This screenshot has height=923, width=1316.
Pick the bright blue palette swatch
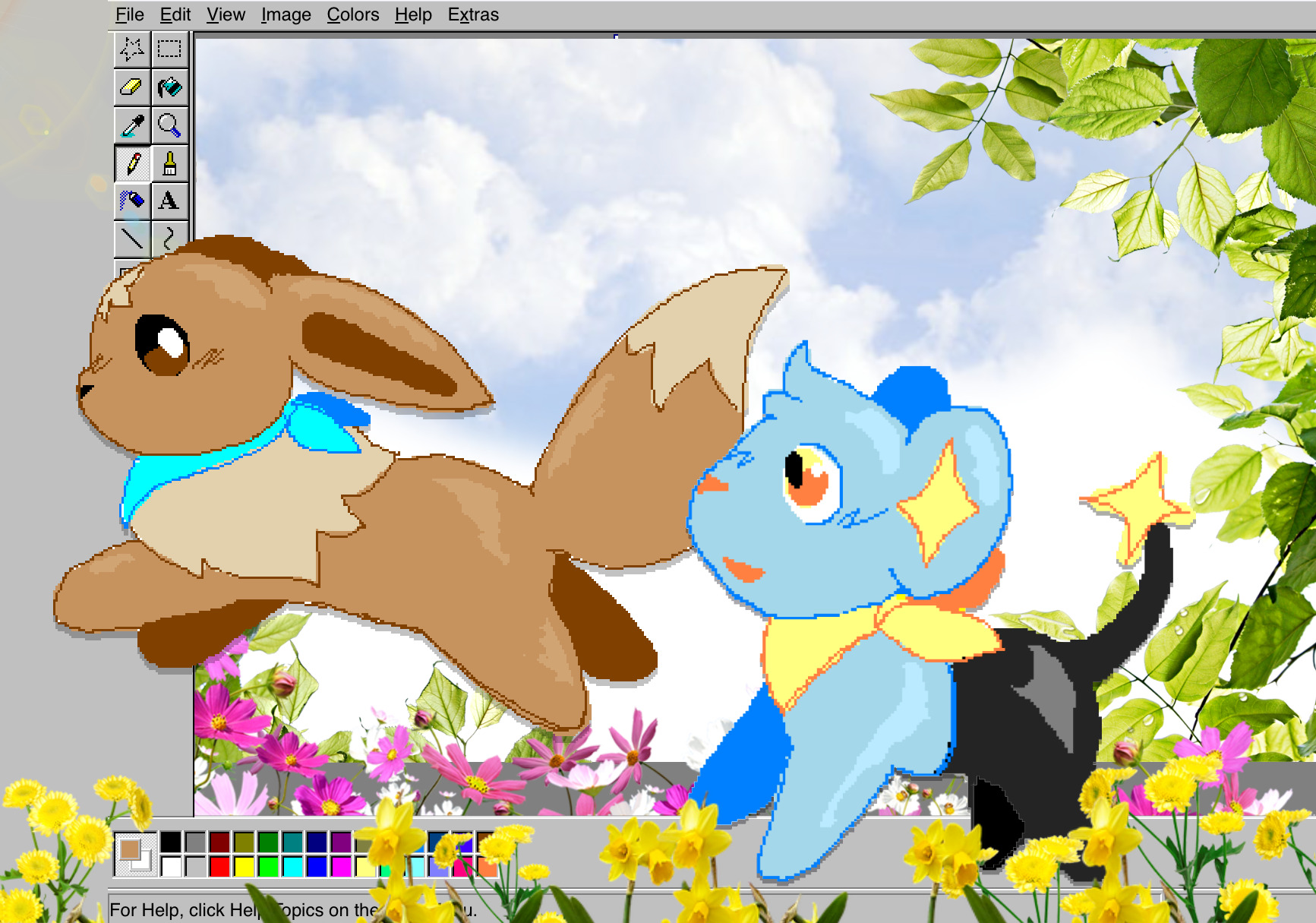(x=317, y=867)
